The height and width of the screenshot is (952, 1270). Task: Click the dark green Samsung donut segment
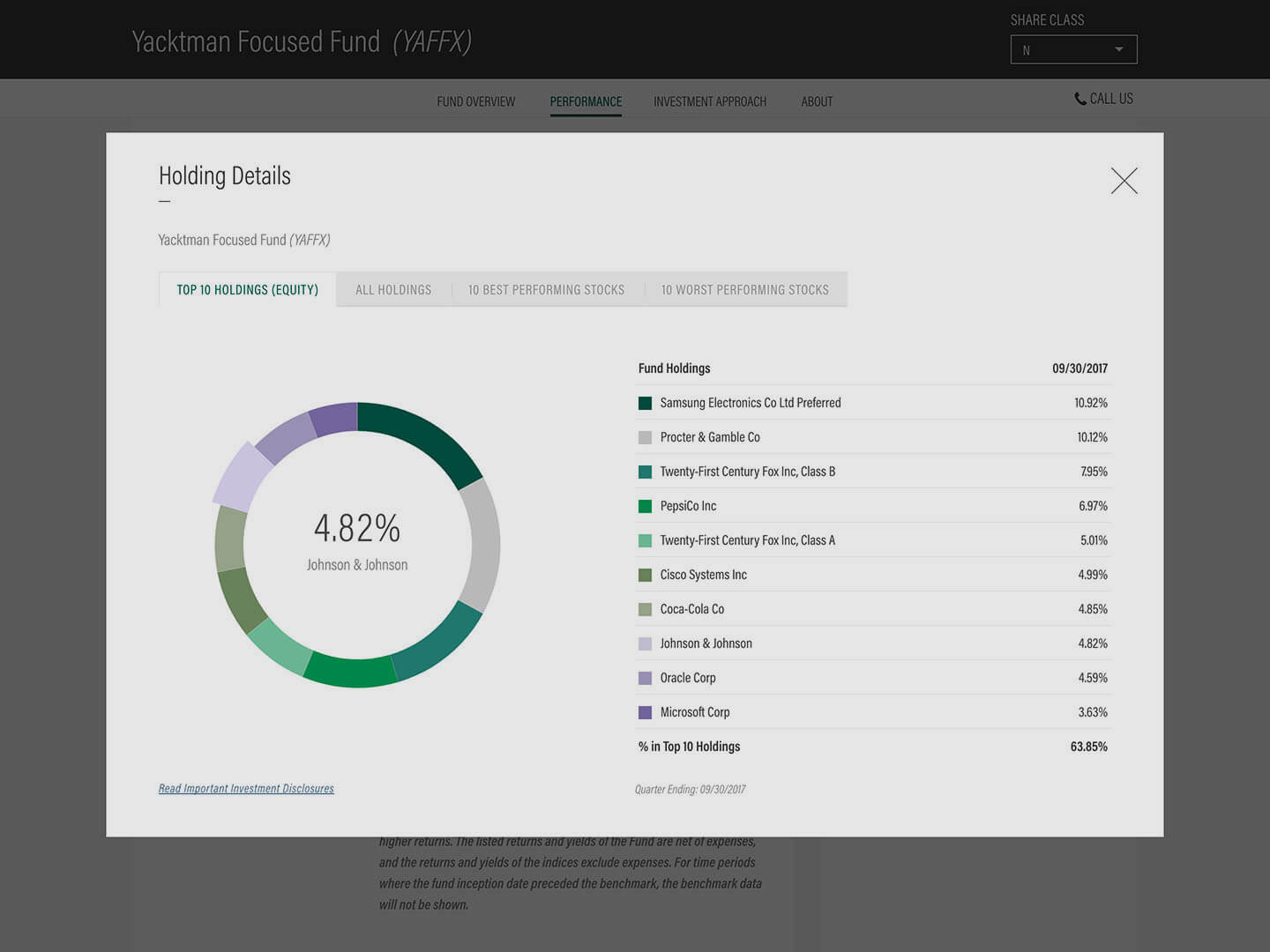tap(425, 436)
